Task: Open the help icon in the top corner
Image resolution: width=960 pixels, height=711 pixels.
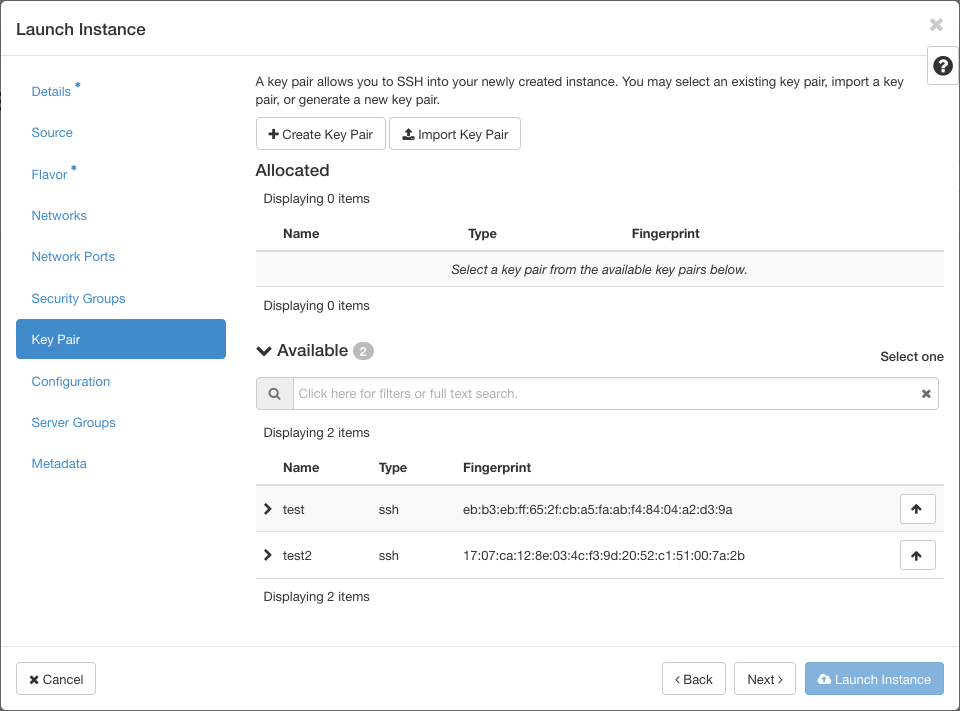Action: (x=941, y=64)
